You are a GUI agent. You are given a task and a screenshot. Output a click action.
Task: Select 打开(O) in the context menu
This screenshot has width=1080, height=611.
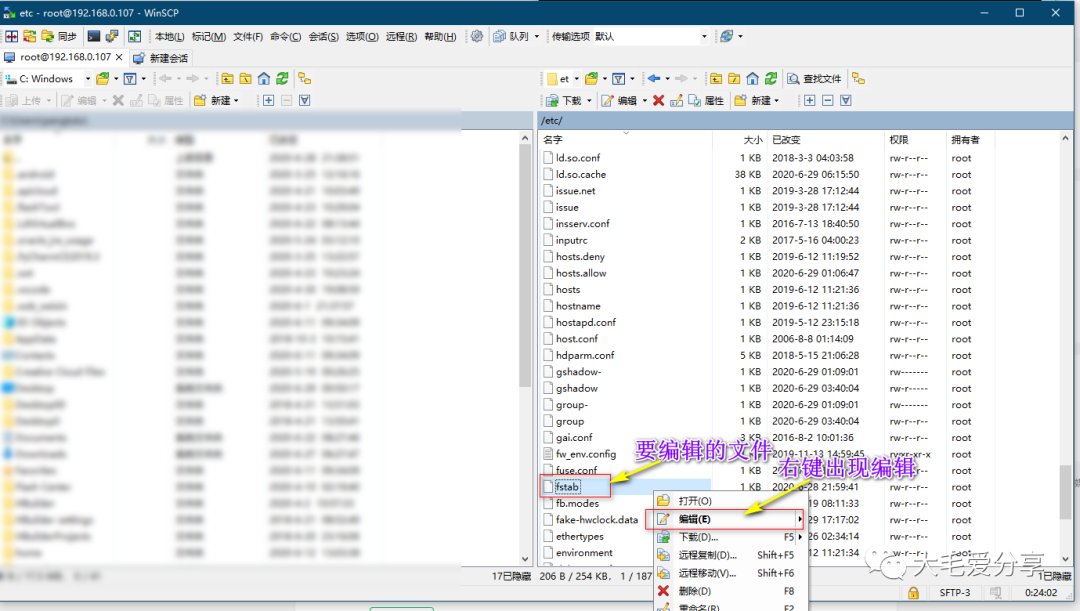695,501
